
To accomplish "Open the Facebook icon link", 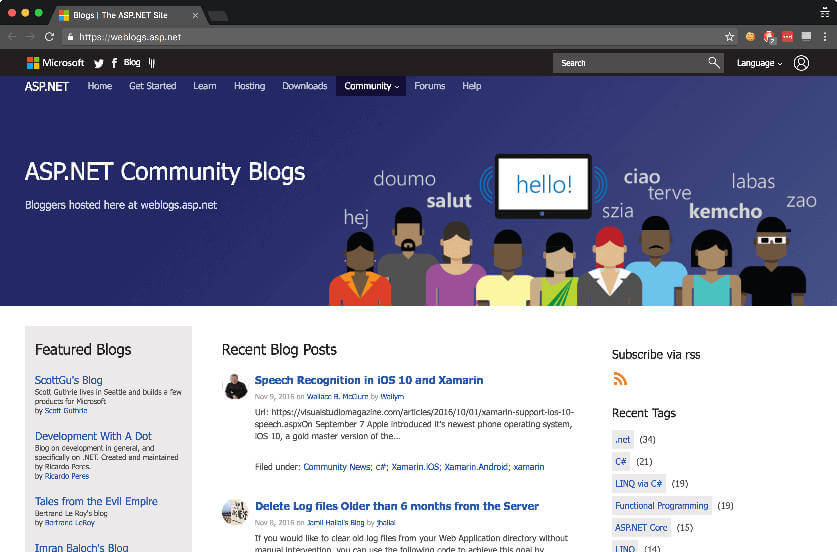I will [114, 64].
